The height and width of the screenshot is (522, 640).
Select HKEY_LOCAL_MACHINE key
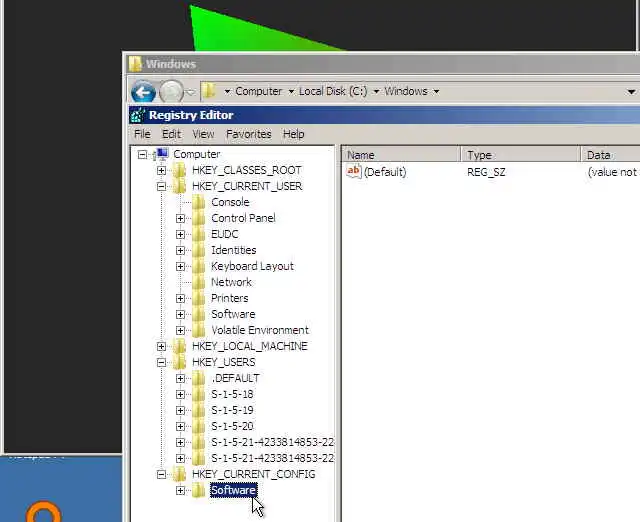249,346
